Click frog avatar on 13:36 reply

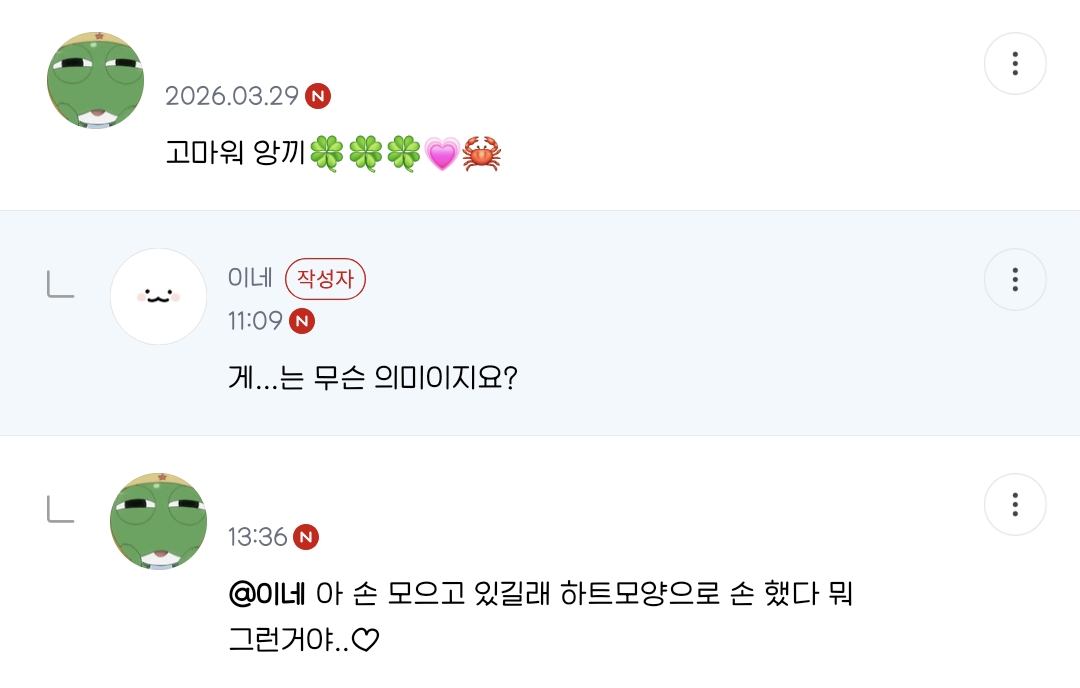(158, 521)
